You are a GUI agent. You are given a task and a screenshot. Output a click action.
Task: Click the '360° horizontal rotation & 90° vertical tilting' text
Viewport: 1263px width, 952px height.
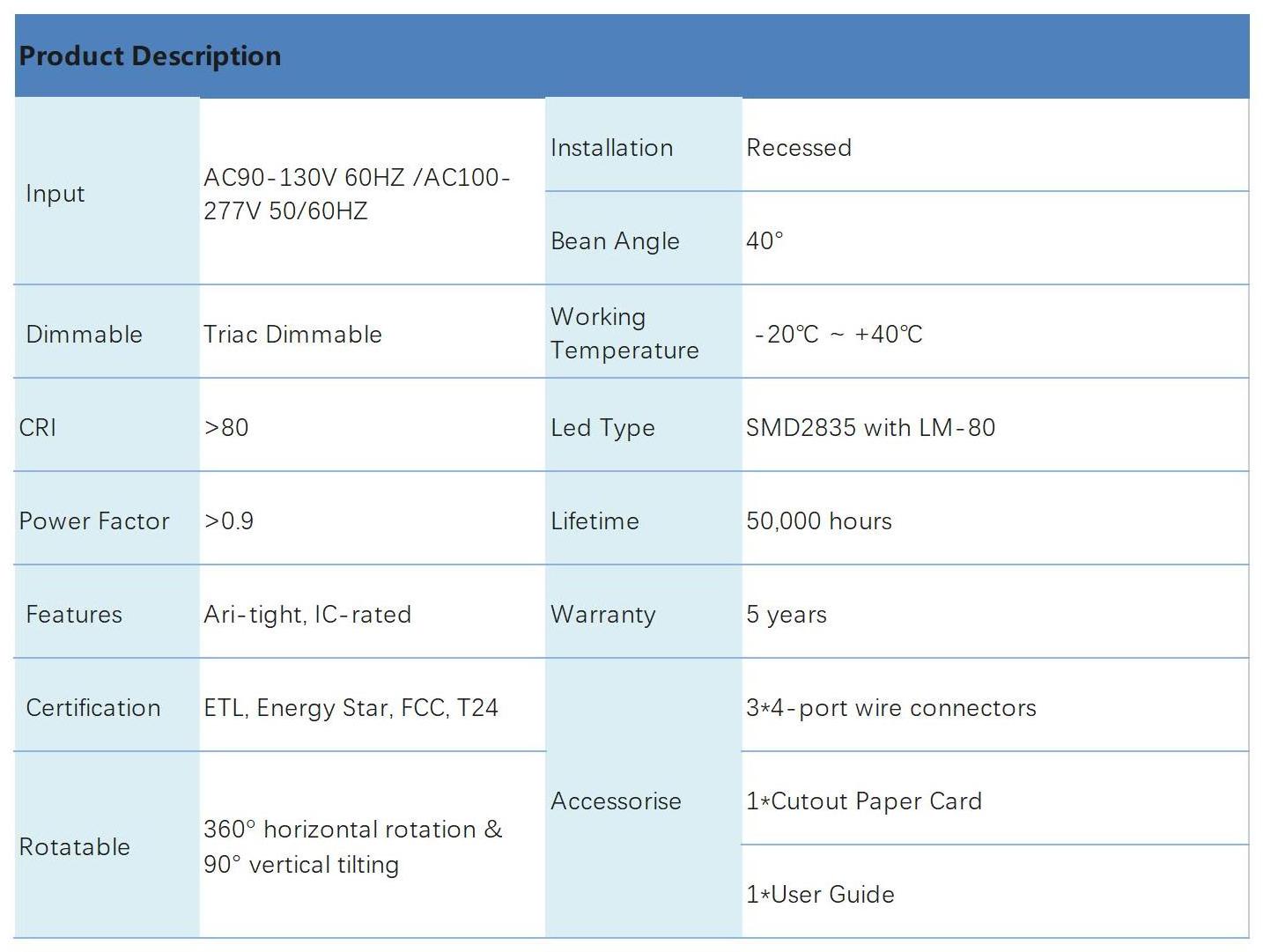353,847
